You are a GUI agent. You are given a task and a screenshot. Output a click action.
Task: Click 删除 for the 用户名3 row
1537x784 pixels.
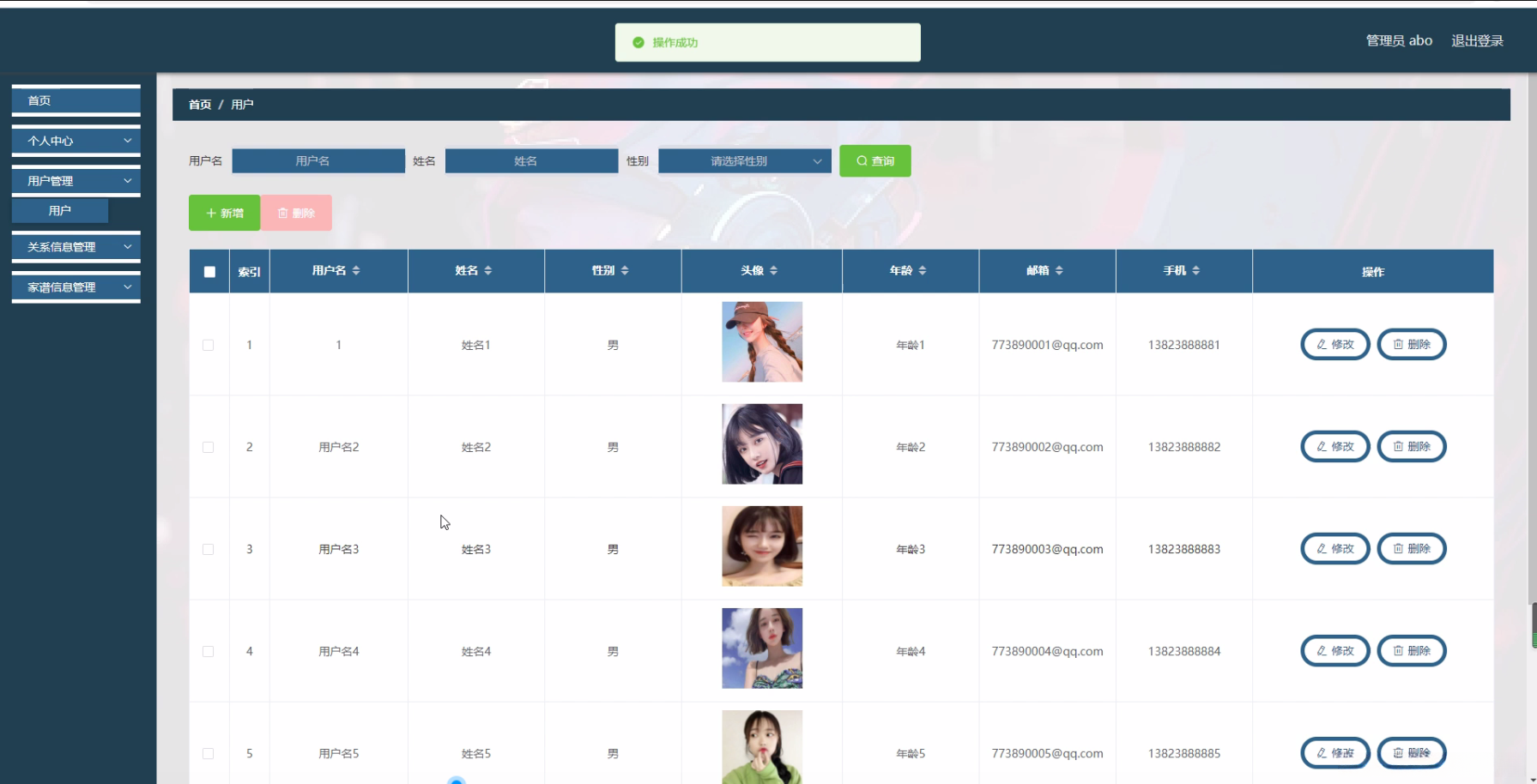pyautogui.click(x=1412, y=549)
